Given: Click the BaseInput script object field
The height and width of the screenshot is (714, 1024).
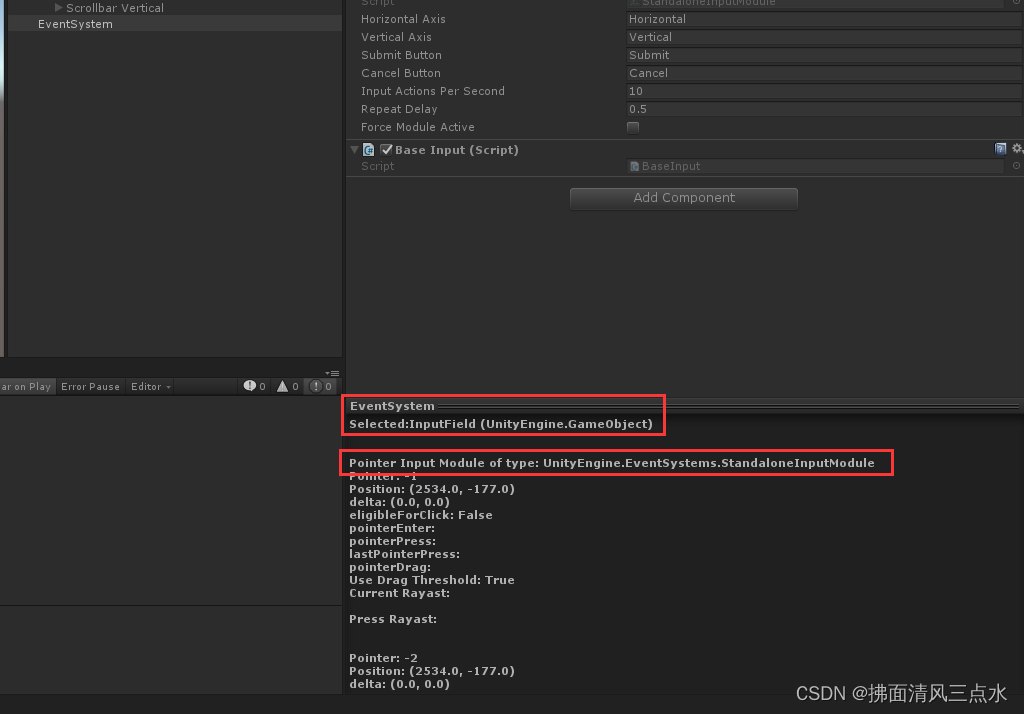Looking at the screenshot, I should 815,166.
